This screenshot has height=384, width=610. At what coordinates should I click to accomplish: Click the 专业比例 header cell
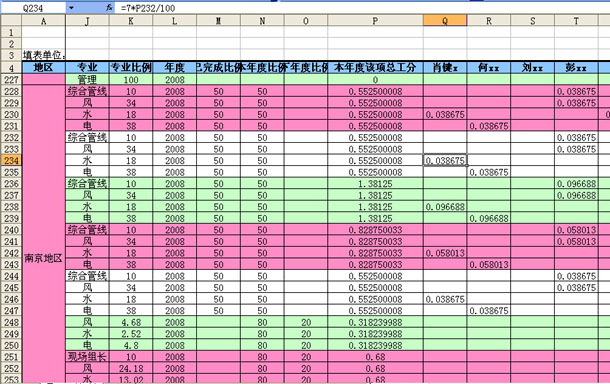point(131,68)
